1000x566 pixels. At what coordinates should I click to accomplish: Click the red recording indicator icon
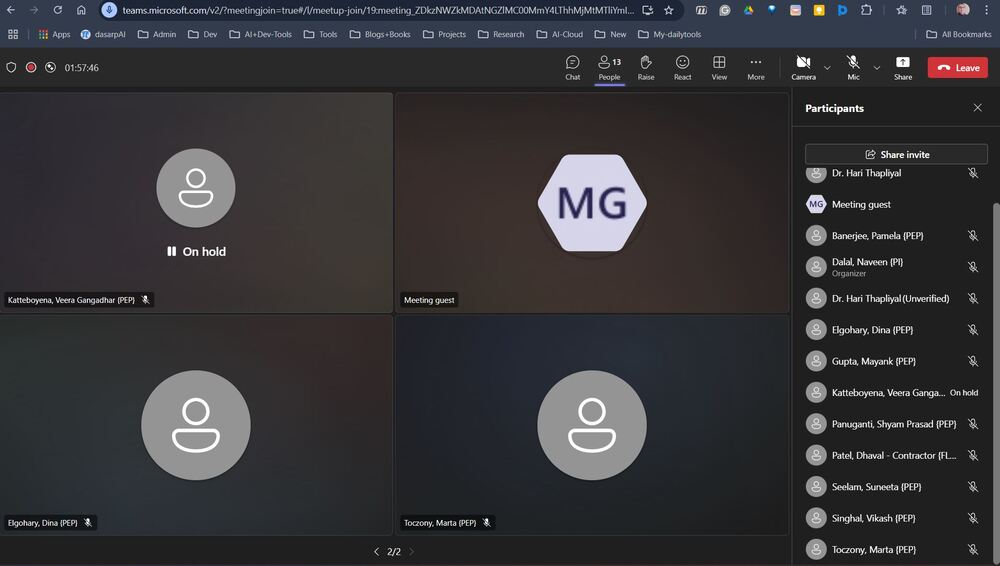point(31,68)
